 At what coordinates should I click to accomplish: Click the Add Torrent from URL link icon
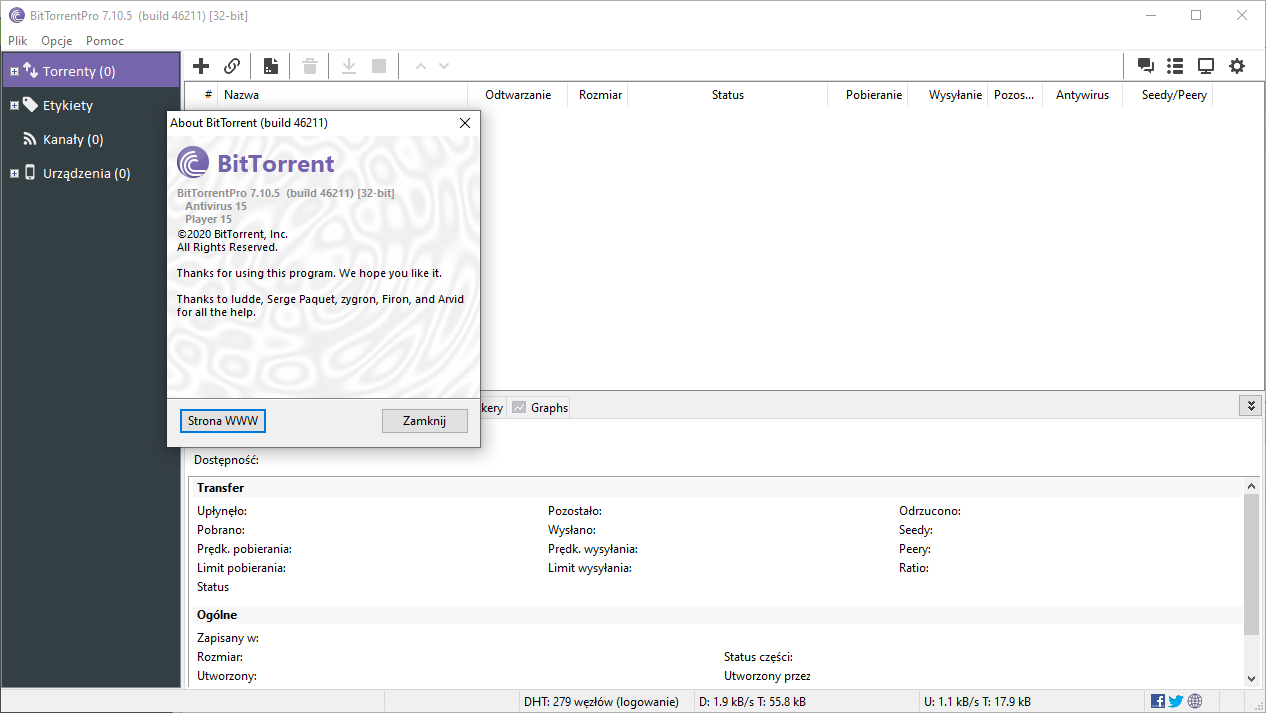click(232, 66)
